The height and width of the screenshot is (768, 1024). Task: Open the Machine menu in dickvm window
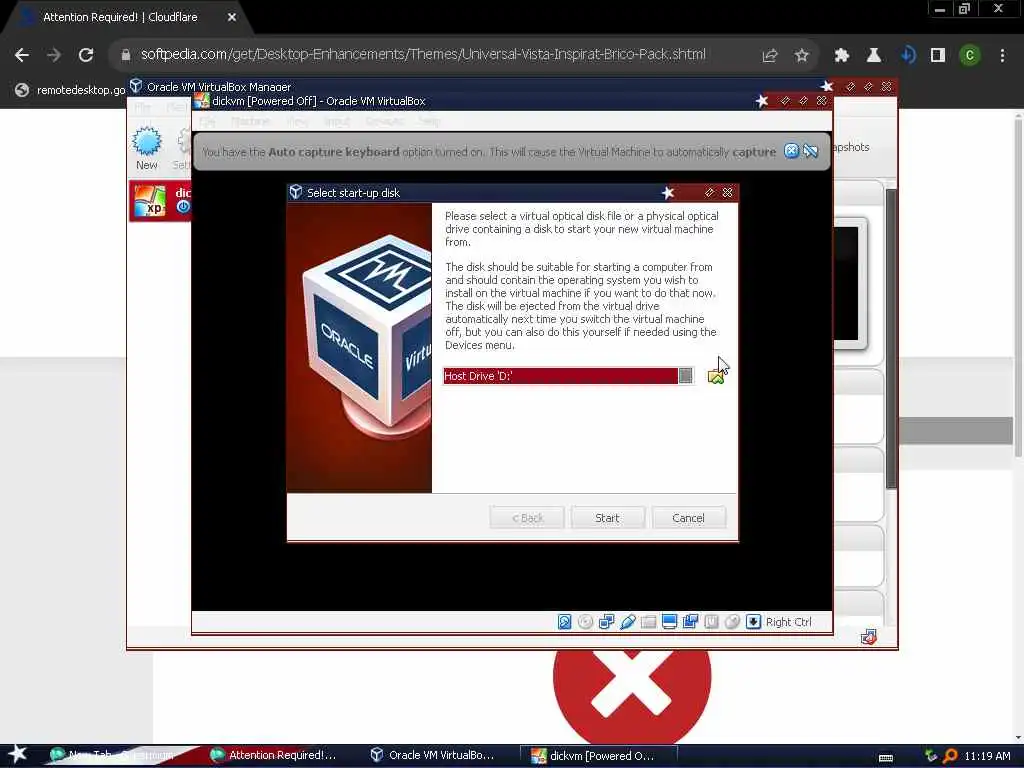[250, 121]
